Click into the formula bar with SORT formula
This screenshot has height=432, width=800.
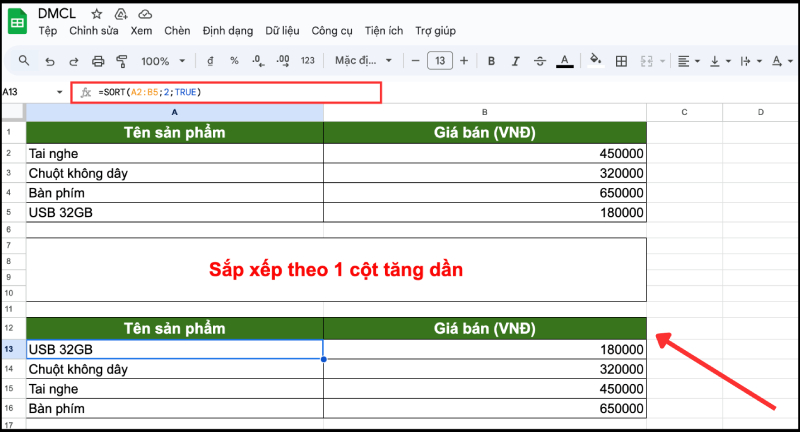click(x=226, y=92)
